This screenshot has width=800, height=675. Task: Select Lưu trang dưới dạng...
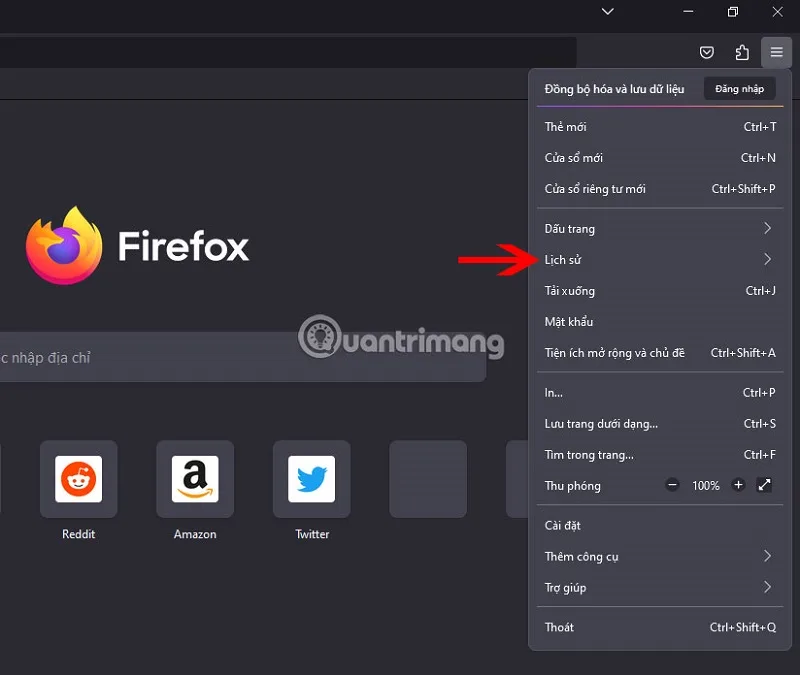[660, 423]
